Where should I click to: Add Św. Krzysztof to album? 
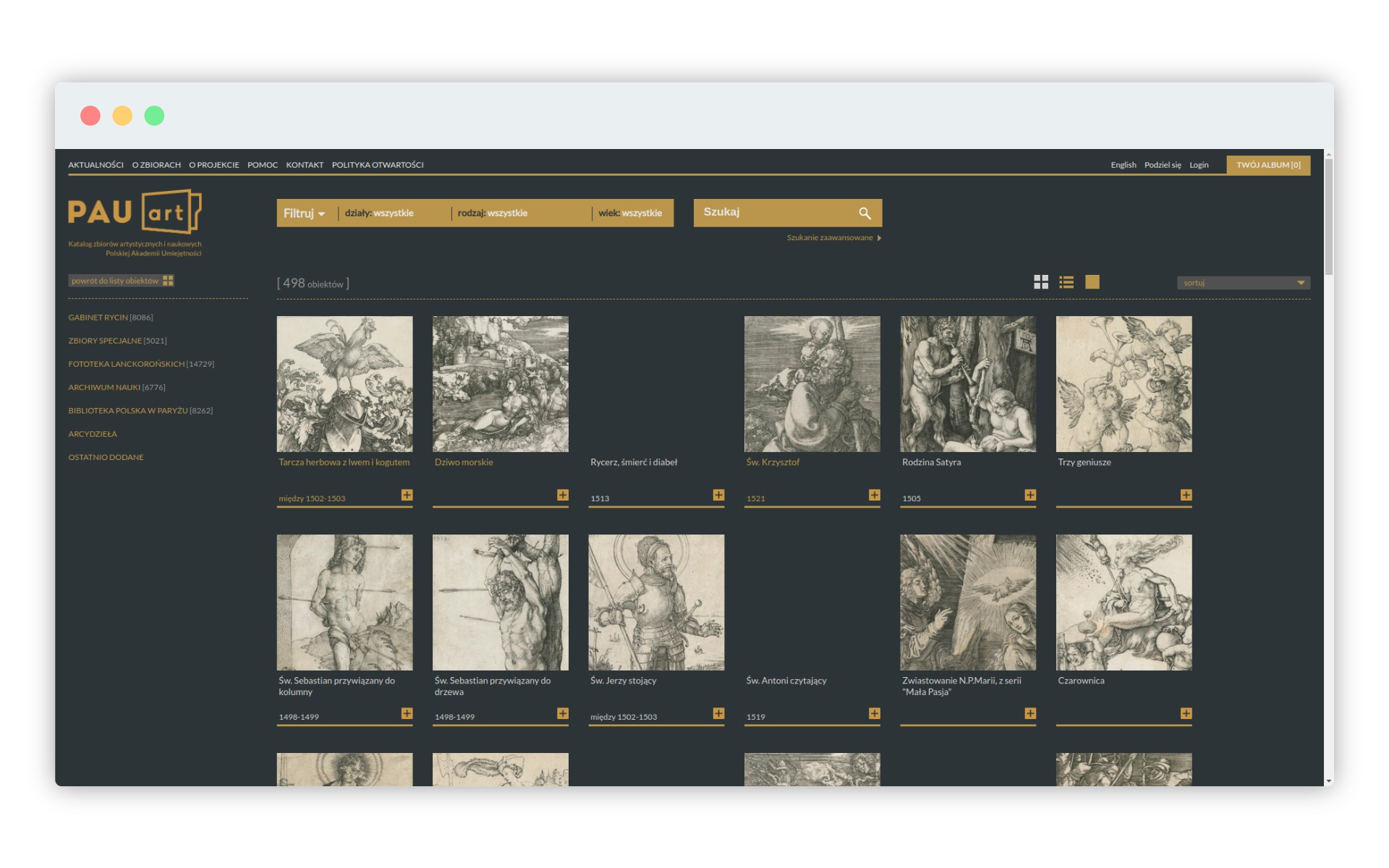875,495
